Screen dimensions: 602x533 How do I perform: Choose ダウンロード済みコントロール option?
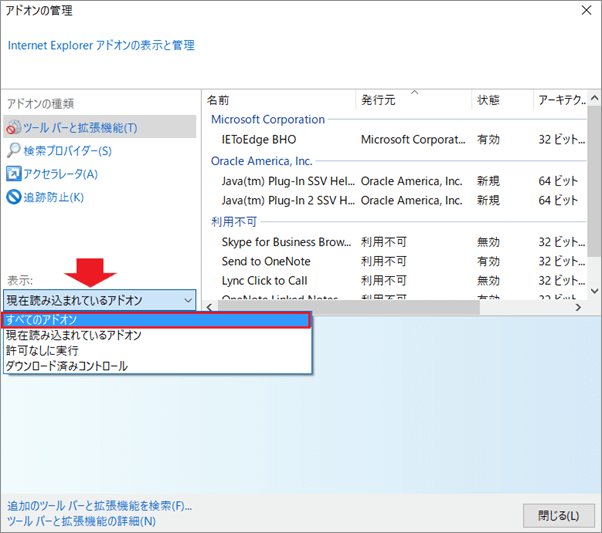pyautogui.click(x=157, y=366)
